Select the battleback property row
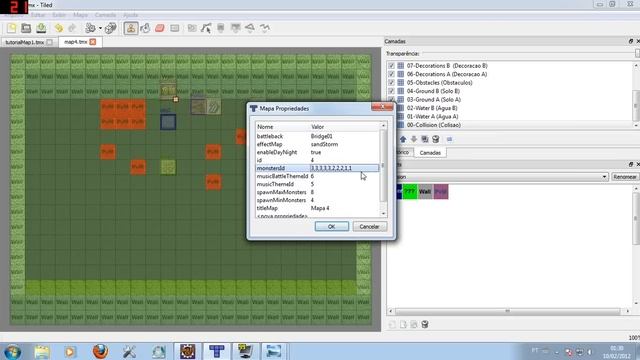 (x=318, y=136)
